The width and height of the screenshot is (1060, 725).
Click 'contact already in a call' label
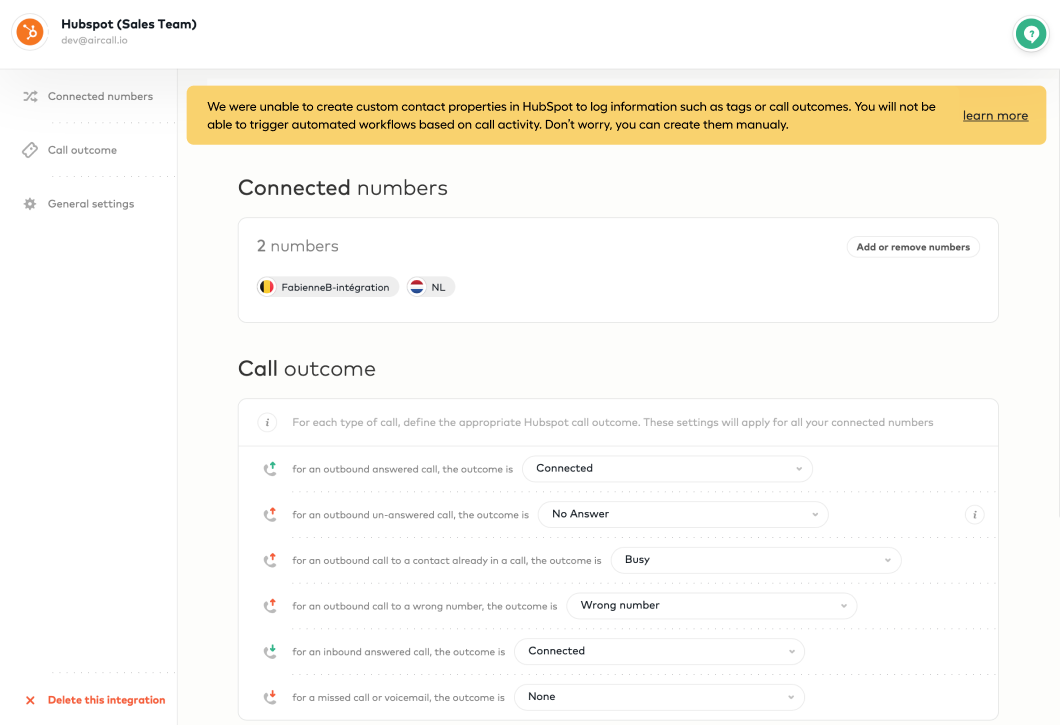click(x=446, y=561)
